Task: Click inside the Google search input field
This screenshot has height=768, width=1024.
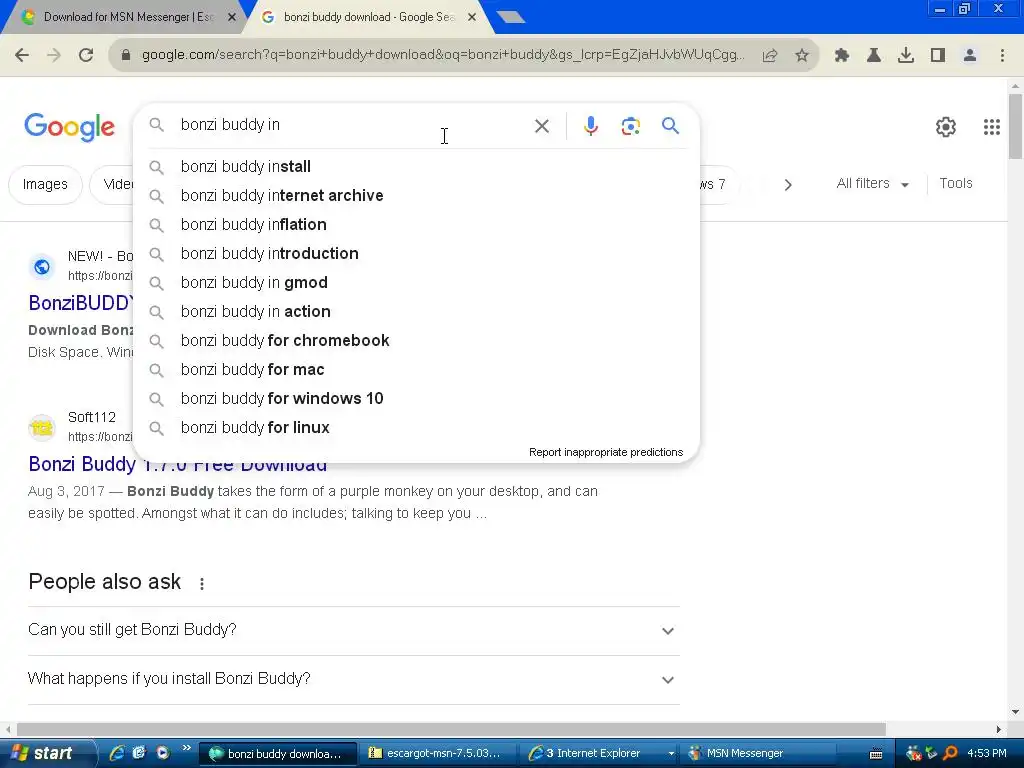Action: coord(353,125)
